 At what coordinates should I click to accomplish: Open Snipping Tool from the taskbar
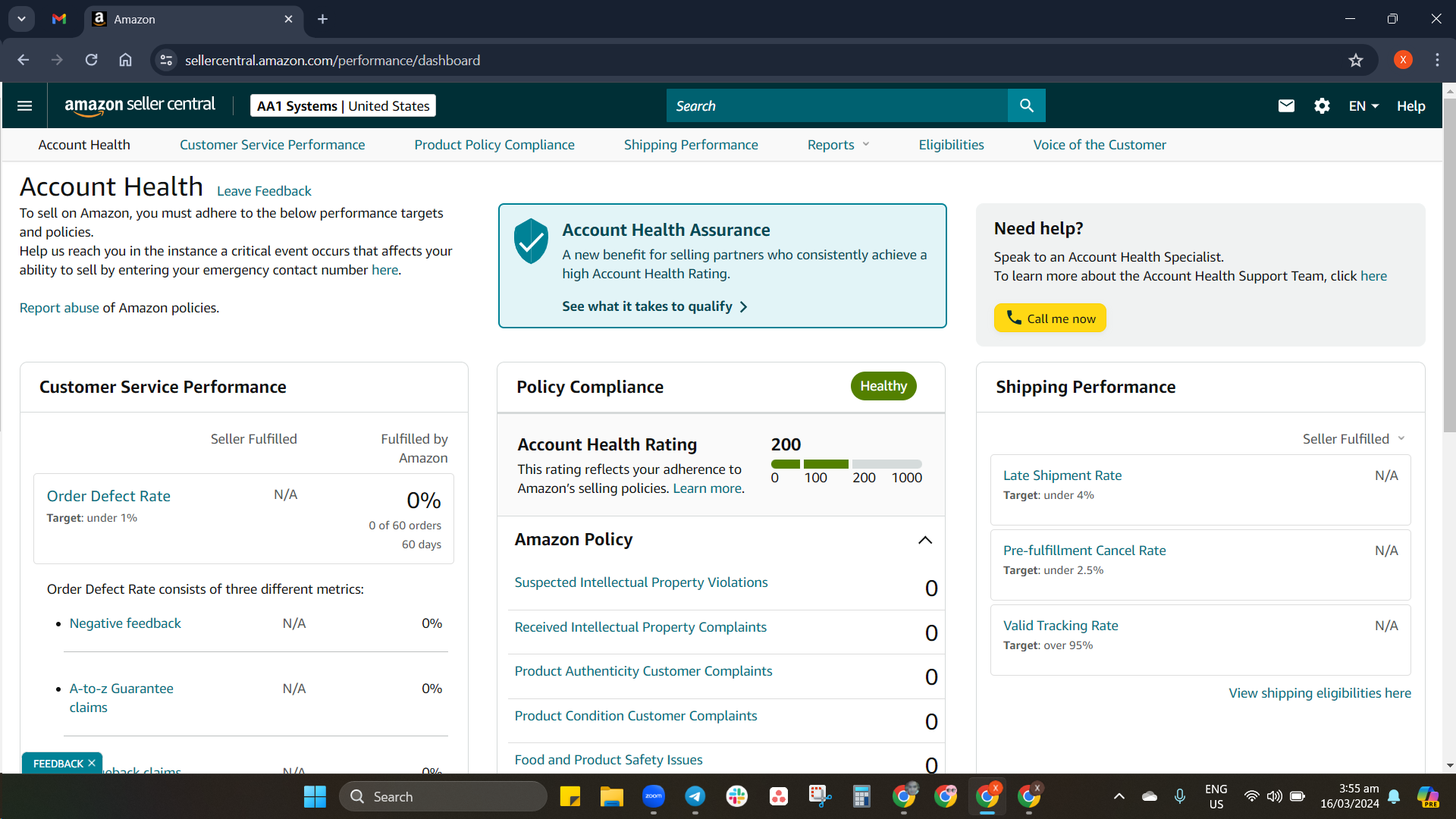click(820, 796)
